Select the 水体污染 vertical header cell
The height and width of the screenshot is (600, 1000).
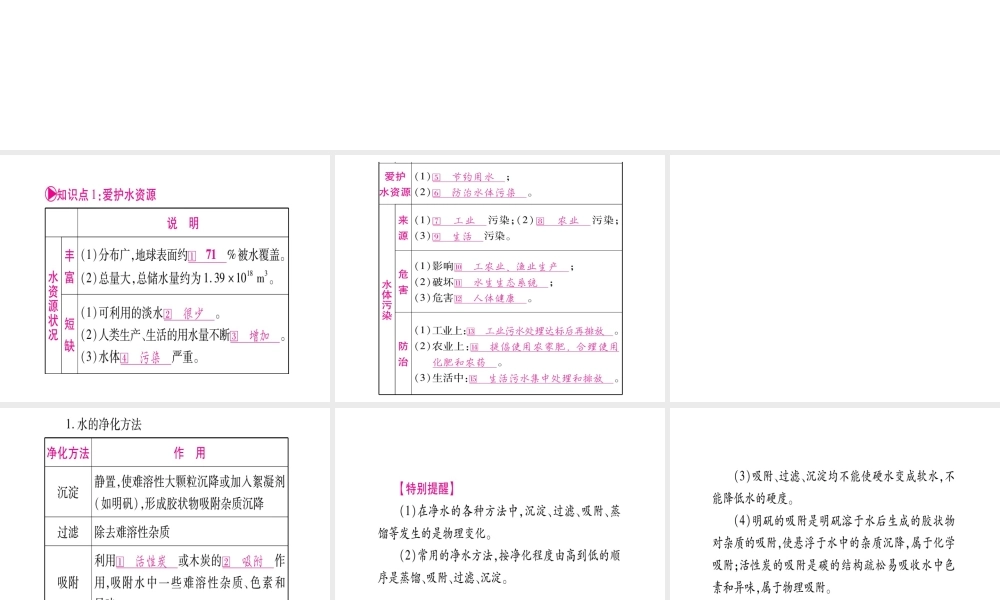[387, 300]
